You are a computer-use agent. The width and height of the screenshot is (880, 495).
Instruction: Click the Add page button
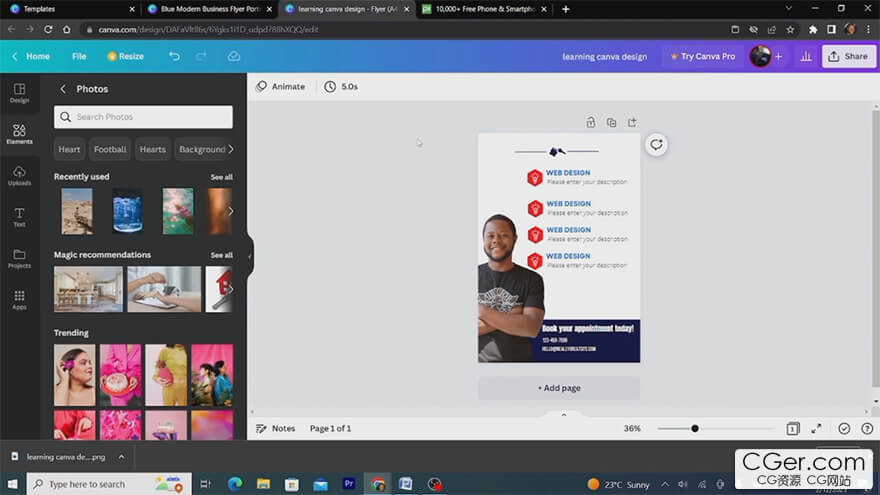coord(558,388)
